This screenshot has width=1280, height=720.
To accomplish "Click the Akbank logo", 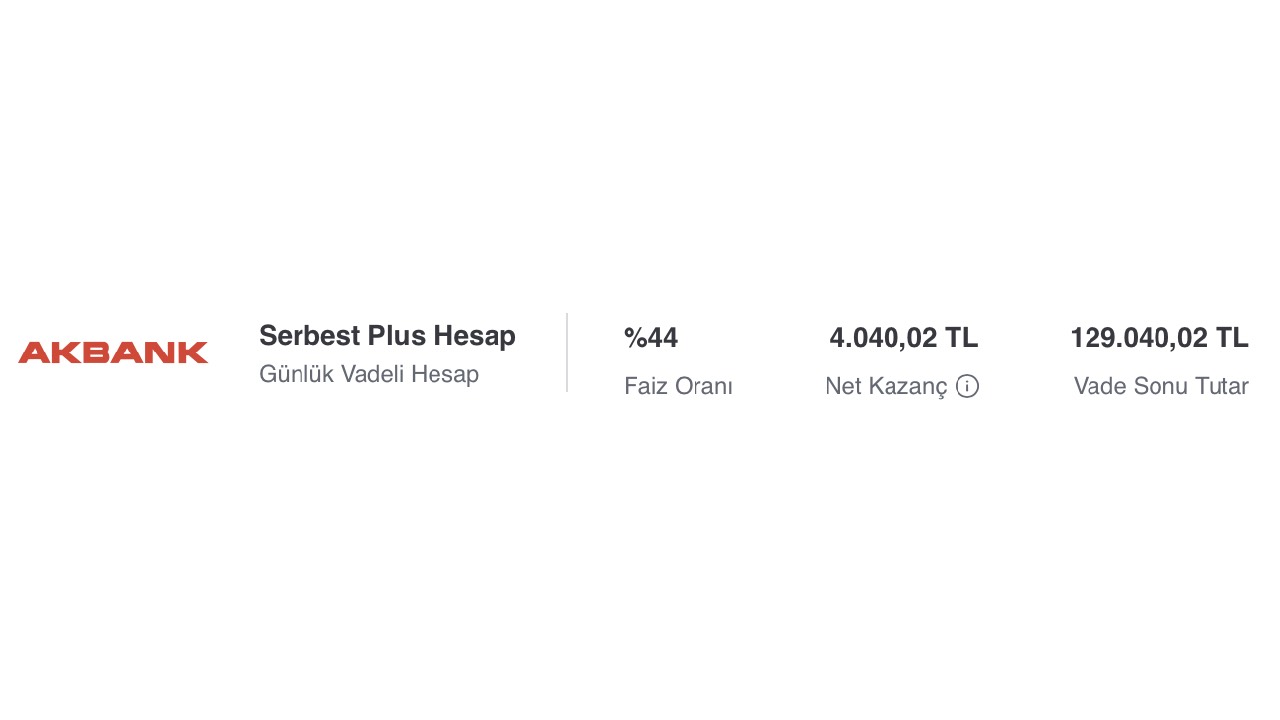I will (113, 352).
